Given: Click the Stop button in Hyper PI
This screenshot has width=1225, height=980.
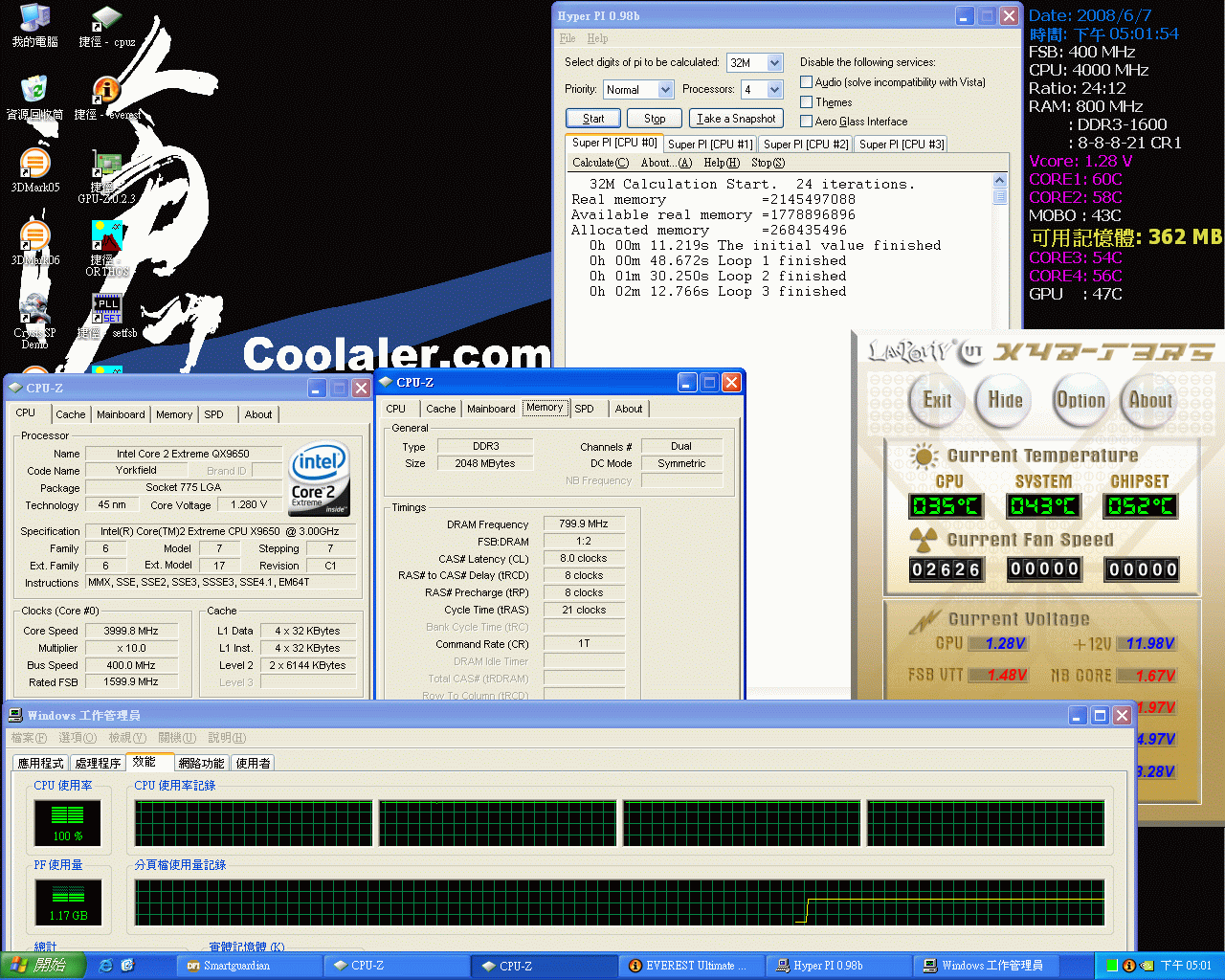Looking at the screenshot, I should [x=655, y=119].
